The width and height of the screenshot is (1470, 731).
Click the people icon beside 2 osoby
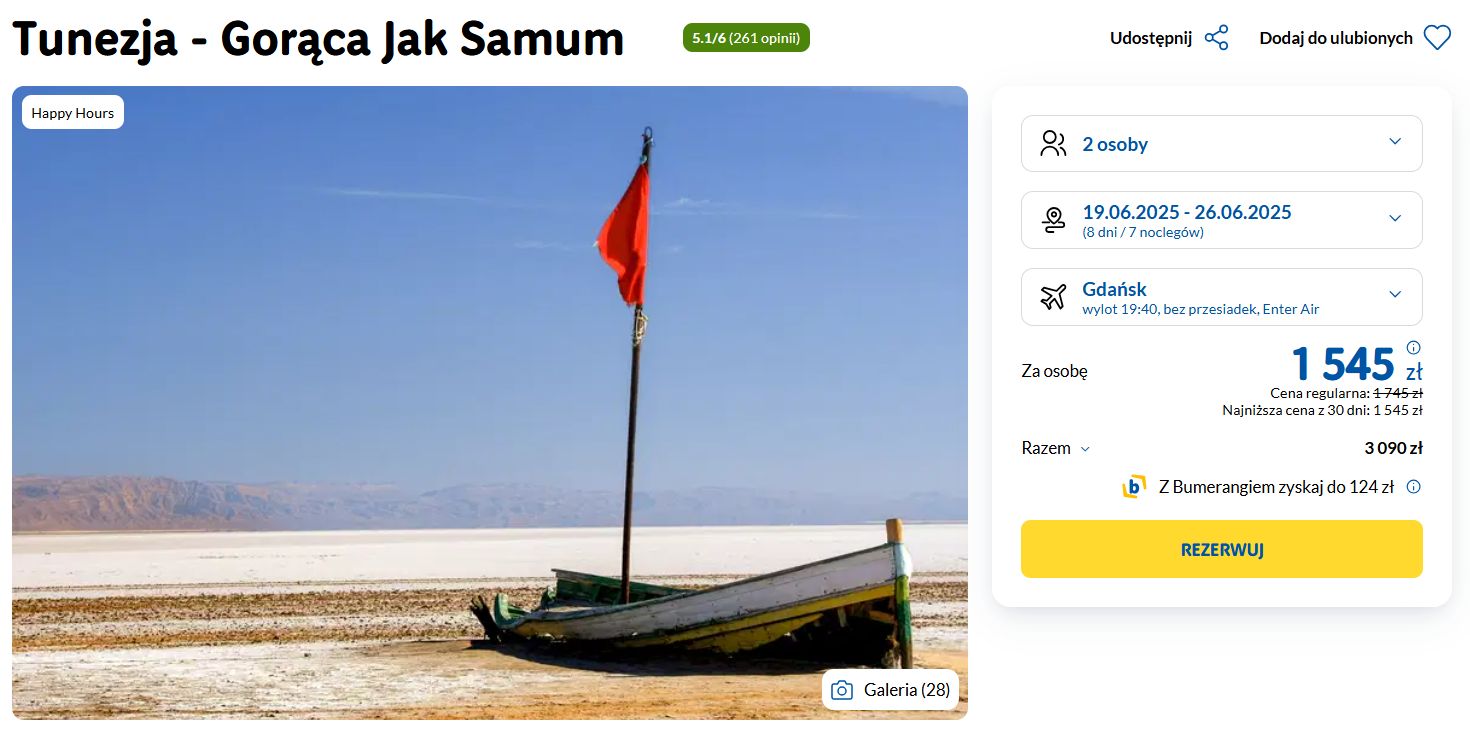click(x=1053, y=143)
